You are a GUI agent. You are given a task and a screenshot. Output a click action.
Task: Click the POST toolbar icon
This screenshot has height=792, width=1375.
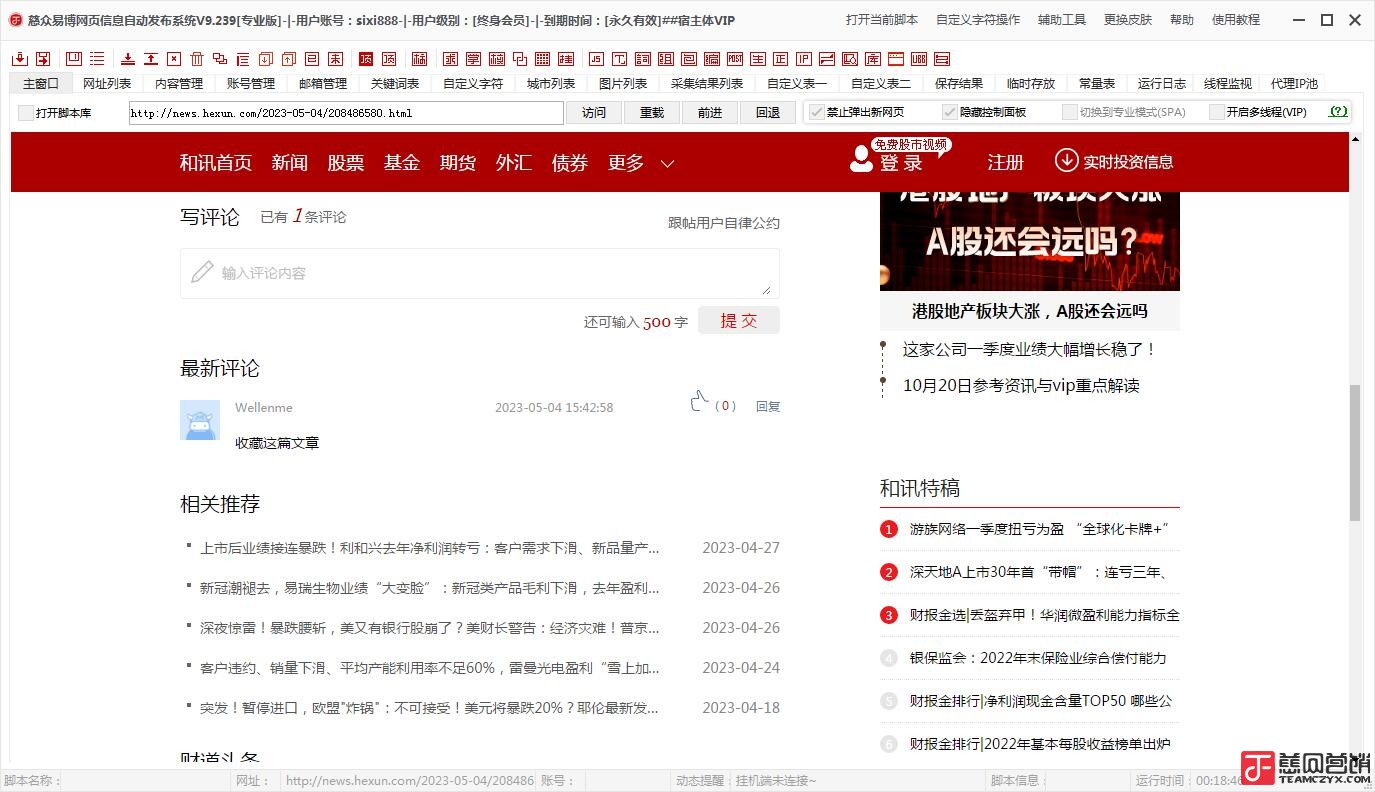click(x=734, y=59)
